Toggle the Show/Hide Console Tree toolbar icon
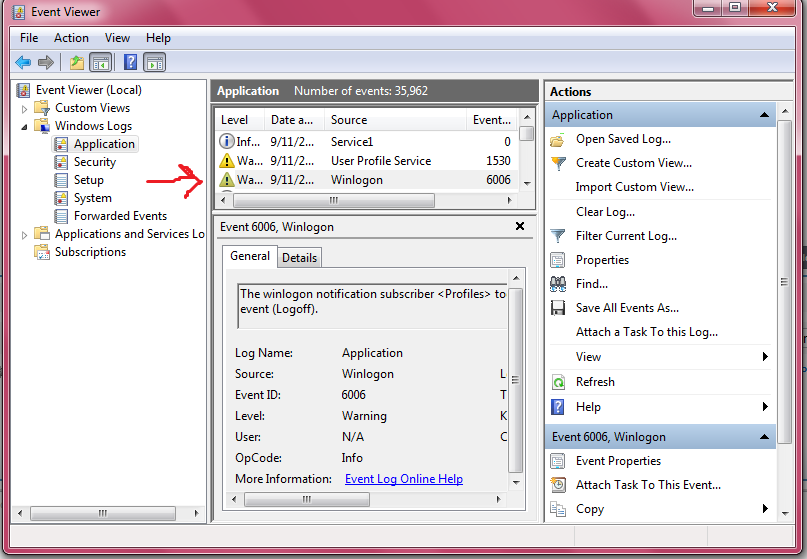 coord(100,63)
